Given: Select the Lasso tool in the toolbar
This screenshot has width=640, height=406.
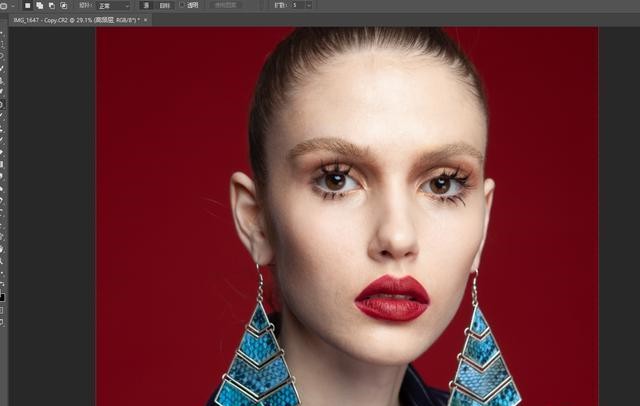Looking at the screenshot, I should pos(2,56).
